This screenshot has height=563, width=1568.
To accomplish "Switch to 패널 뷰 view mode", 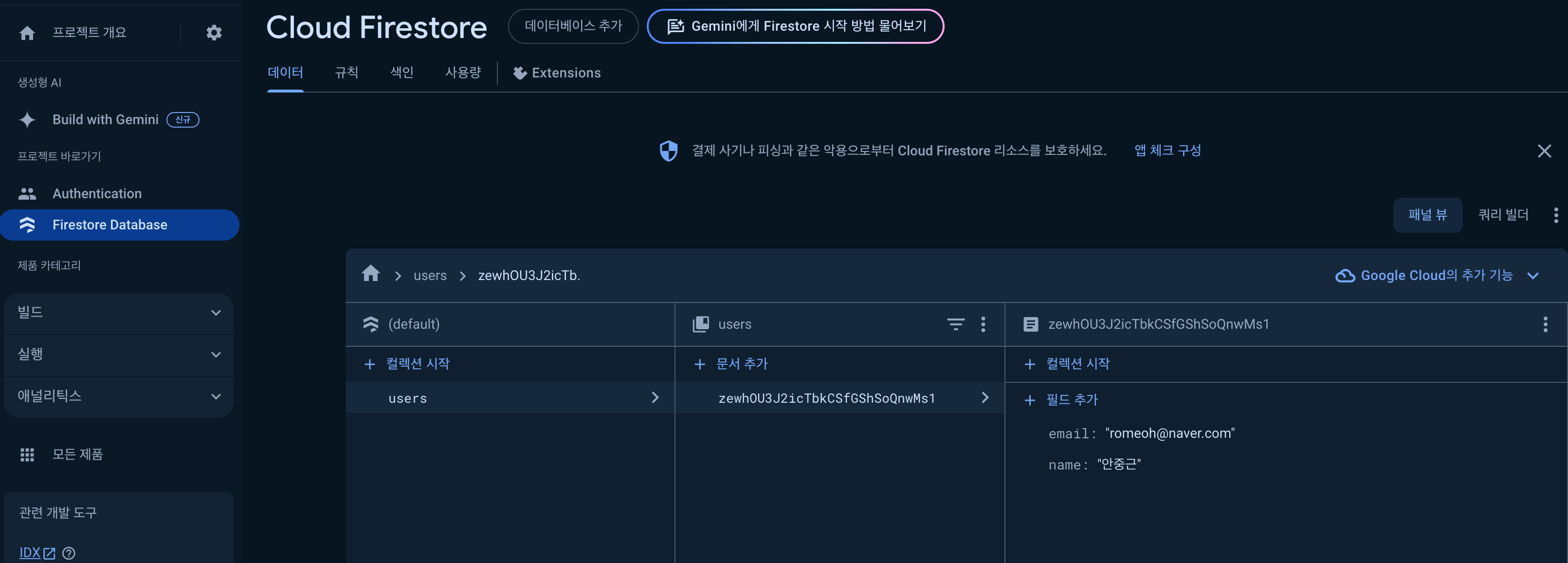I will [x=1427, y=215].
